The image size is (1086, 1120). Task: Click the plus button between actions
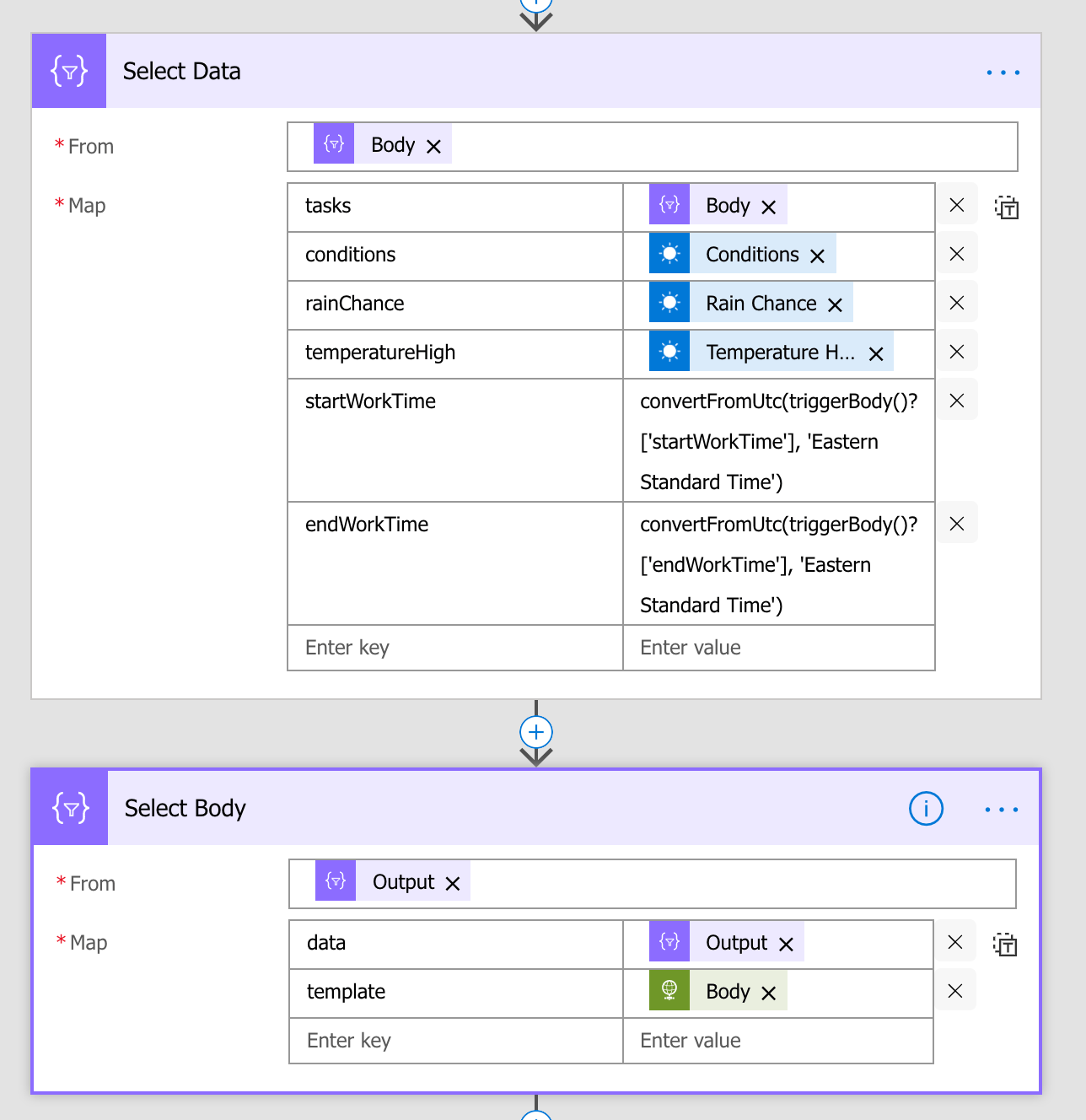pos(535,730)
